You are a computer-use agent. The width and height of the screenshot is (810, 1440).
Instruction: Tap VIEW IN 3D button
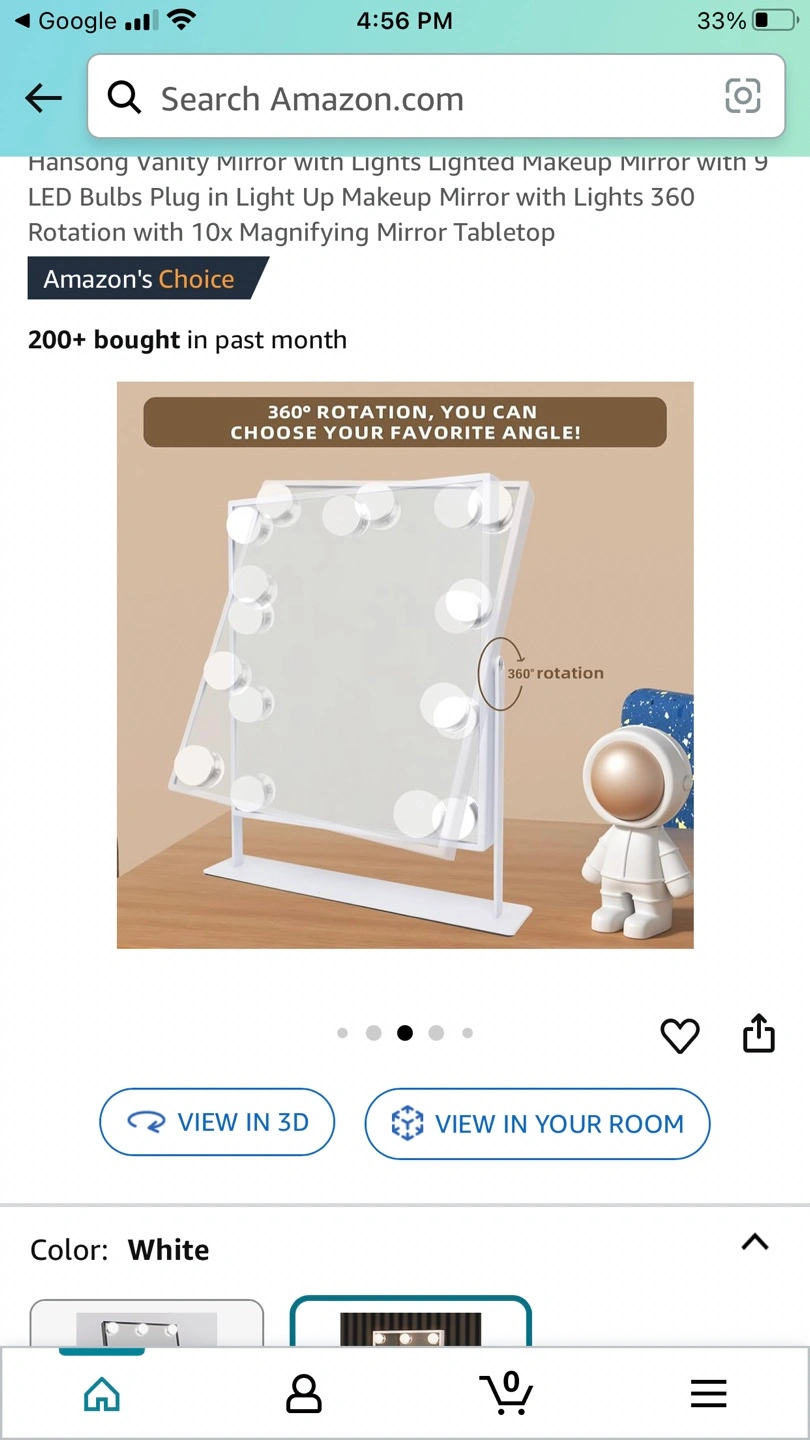(x=217, y=1123)
